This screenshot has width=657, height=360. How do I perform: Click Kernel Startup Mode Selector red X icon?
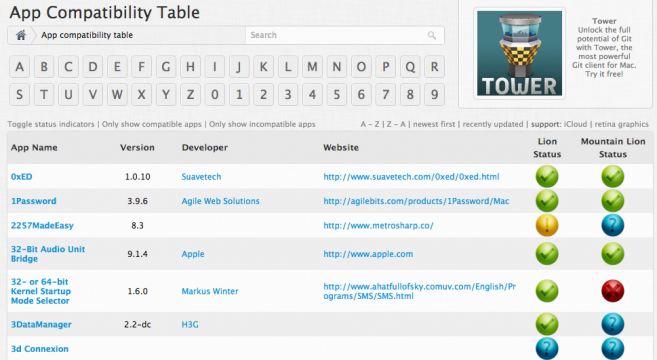(613, 291)
